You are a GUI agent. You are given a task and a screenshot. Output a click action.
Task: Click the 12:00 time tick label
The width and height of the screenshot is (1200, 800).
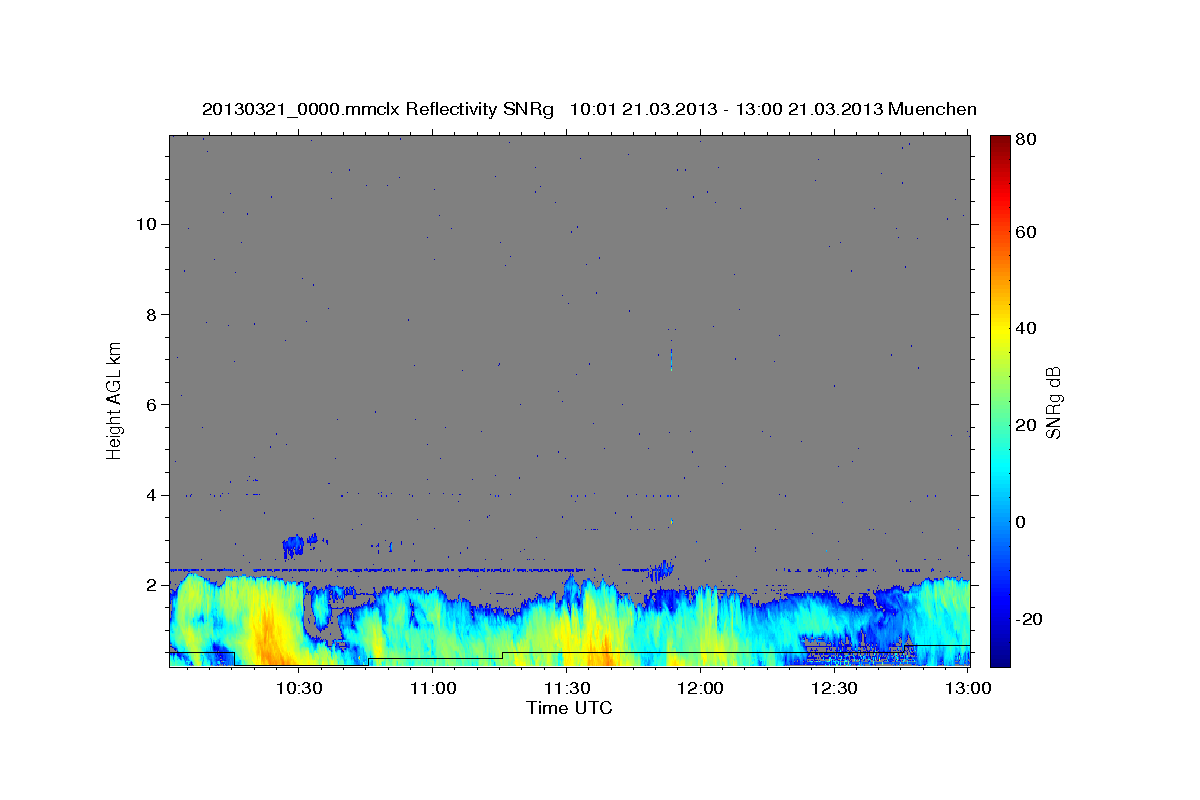click(700, 688)
